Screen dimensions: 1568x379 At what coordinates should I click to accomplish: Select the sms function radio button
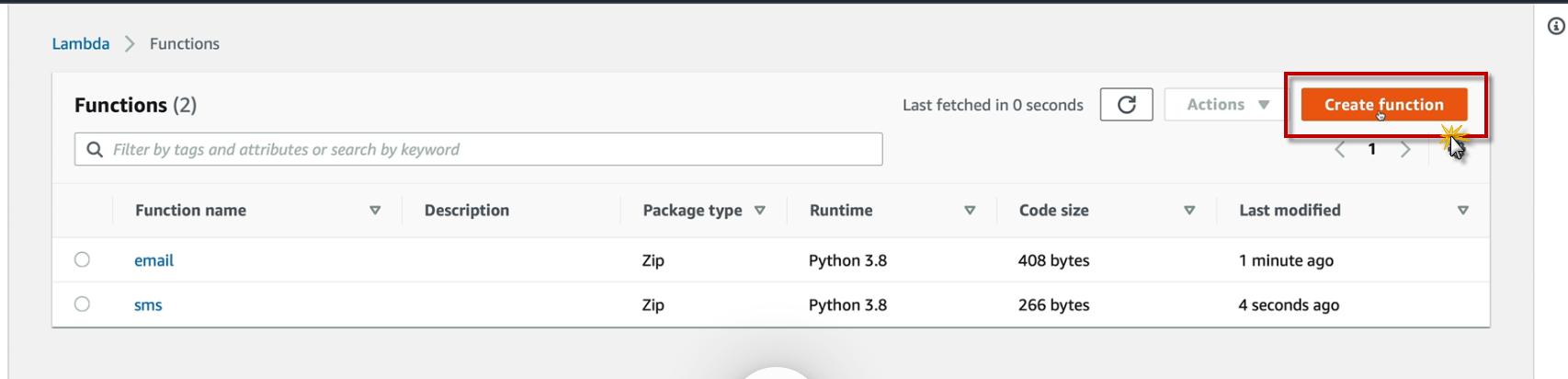coord(83,304)
